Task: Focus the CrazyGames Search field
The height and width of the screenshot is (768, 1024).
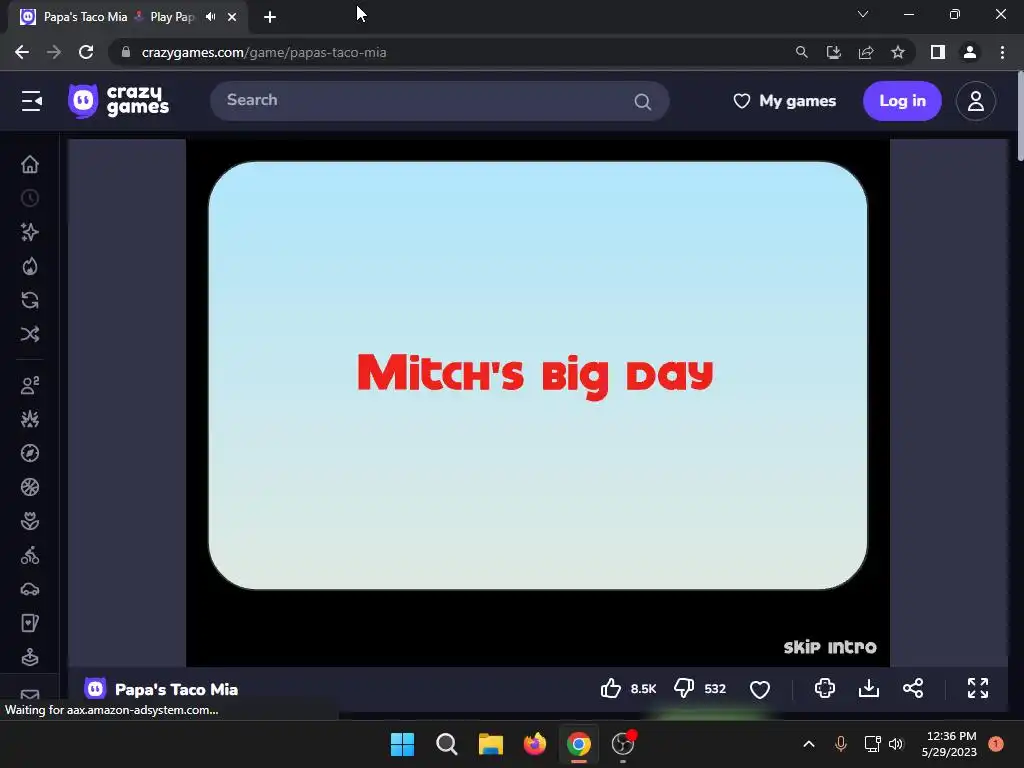Action: pyautogui.click(x=439, y=101)
